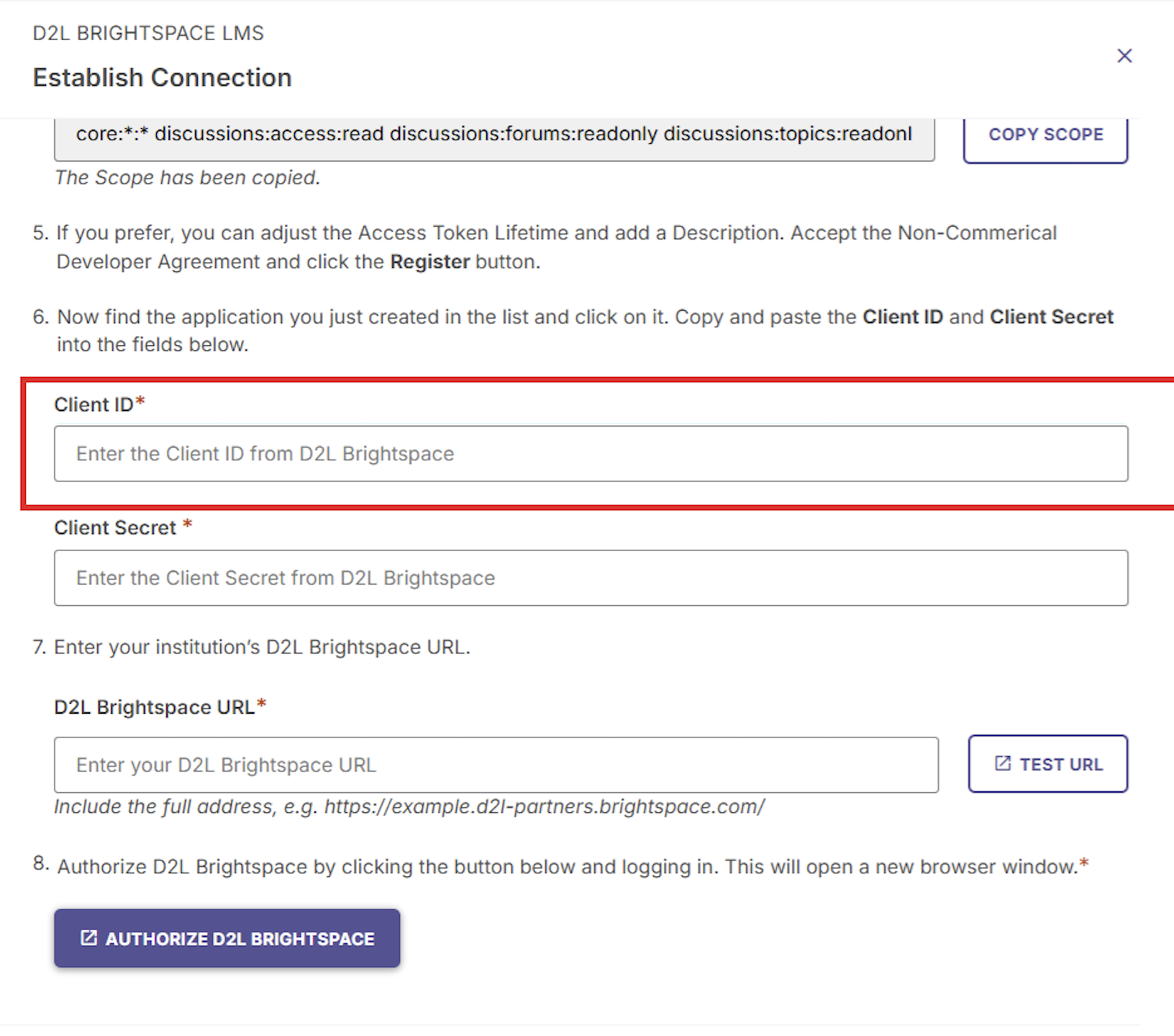This screenshot has width=1174, height=1036.
Task: Click the 'Client ID' field label
Action: [94, 405]
